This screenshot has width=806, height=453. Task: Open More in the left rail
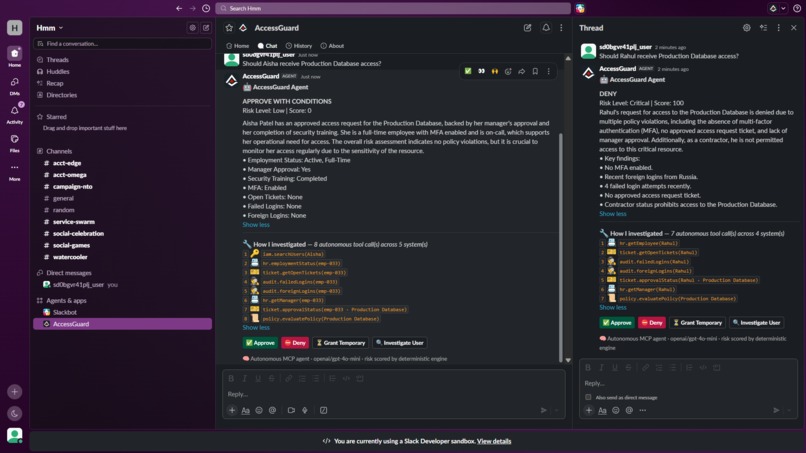[14, 171]
